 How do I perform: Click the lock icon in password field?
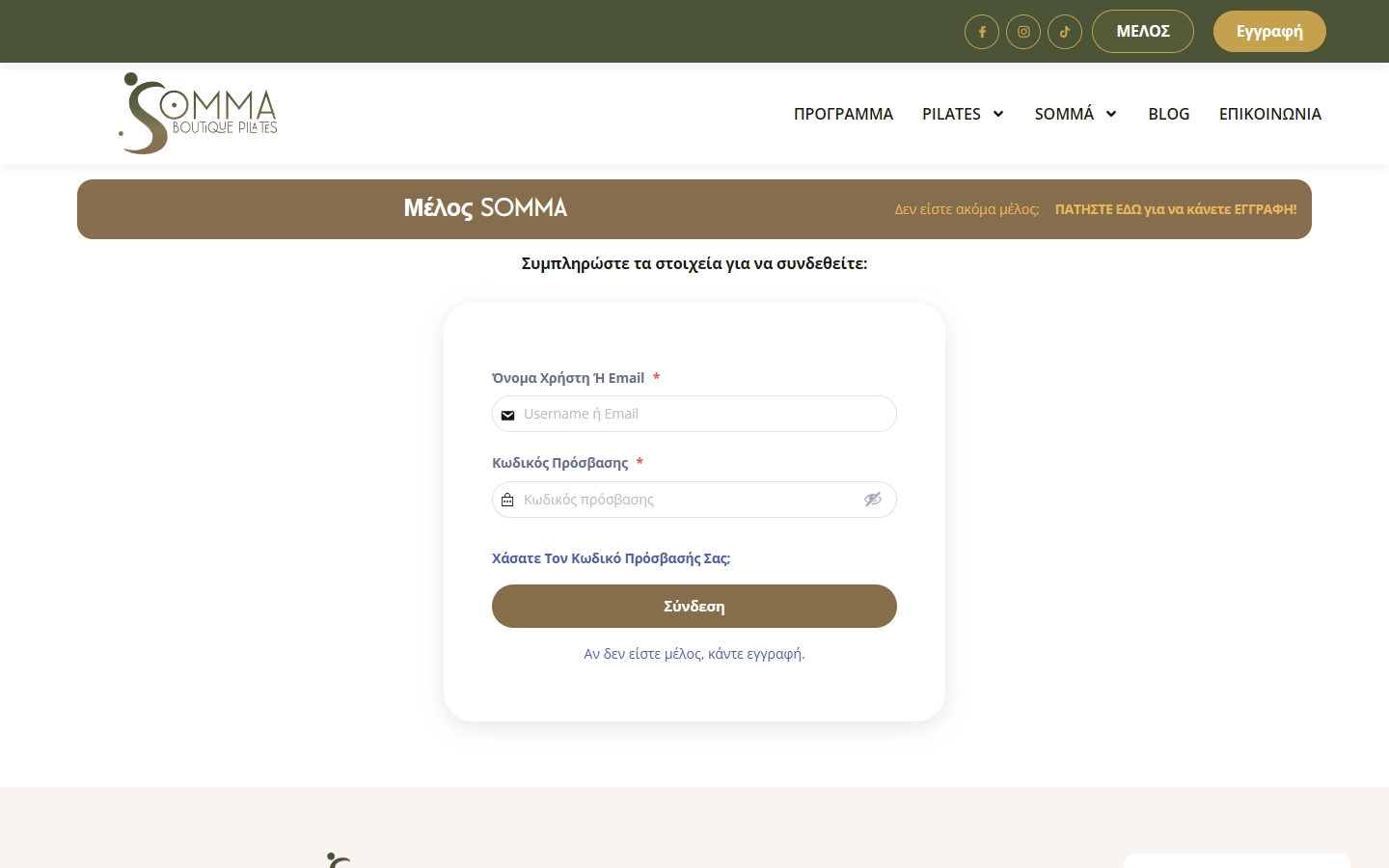coord(507,500)
